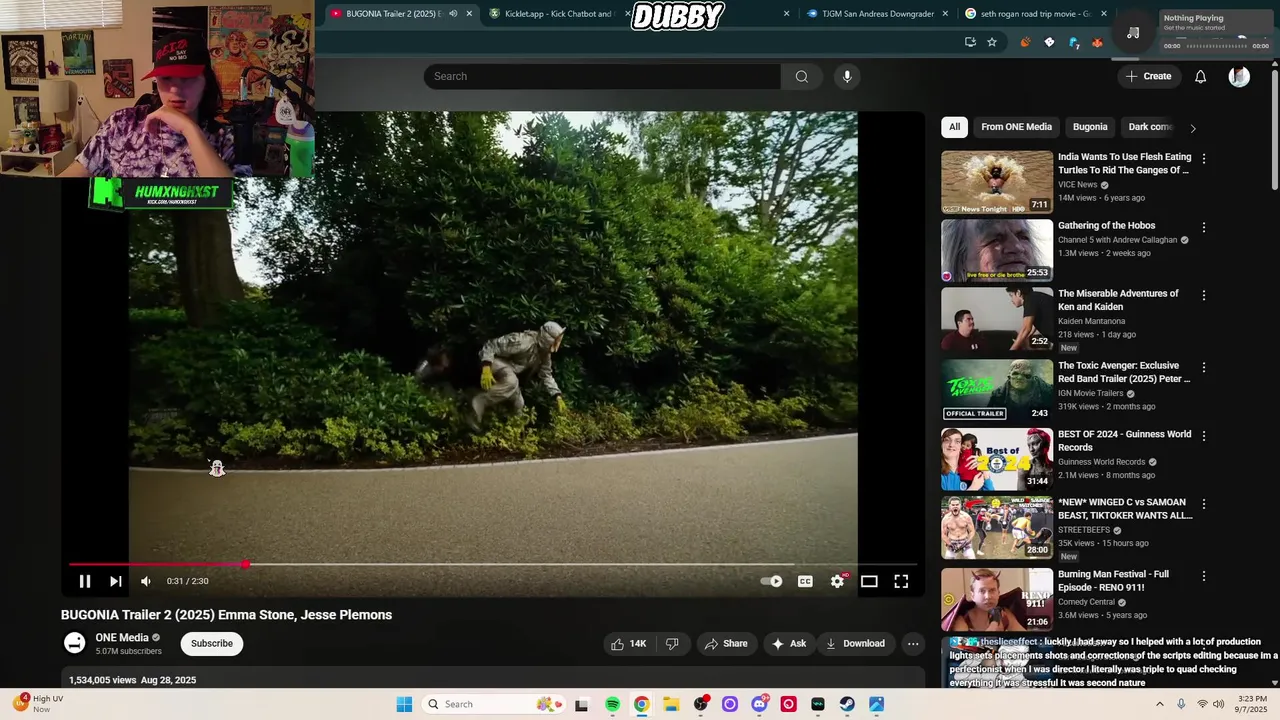This screenshot has width=1280, height=720.
Task: Select the Bugonia filter chip
Action: pyautogui.click(x=1090, y=127)
